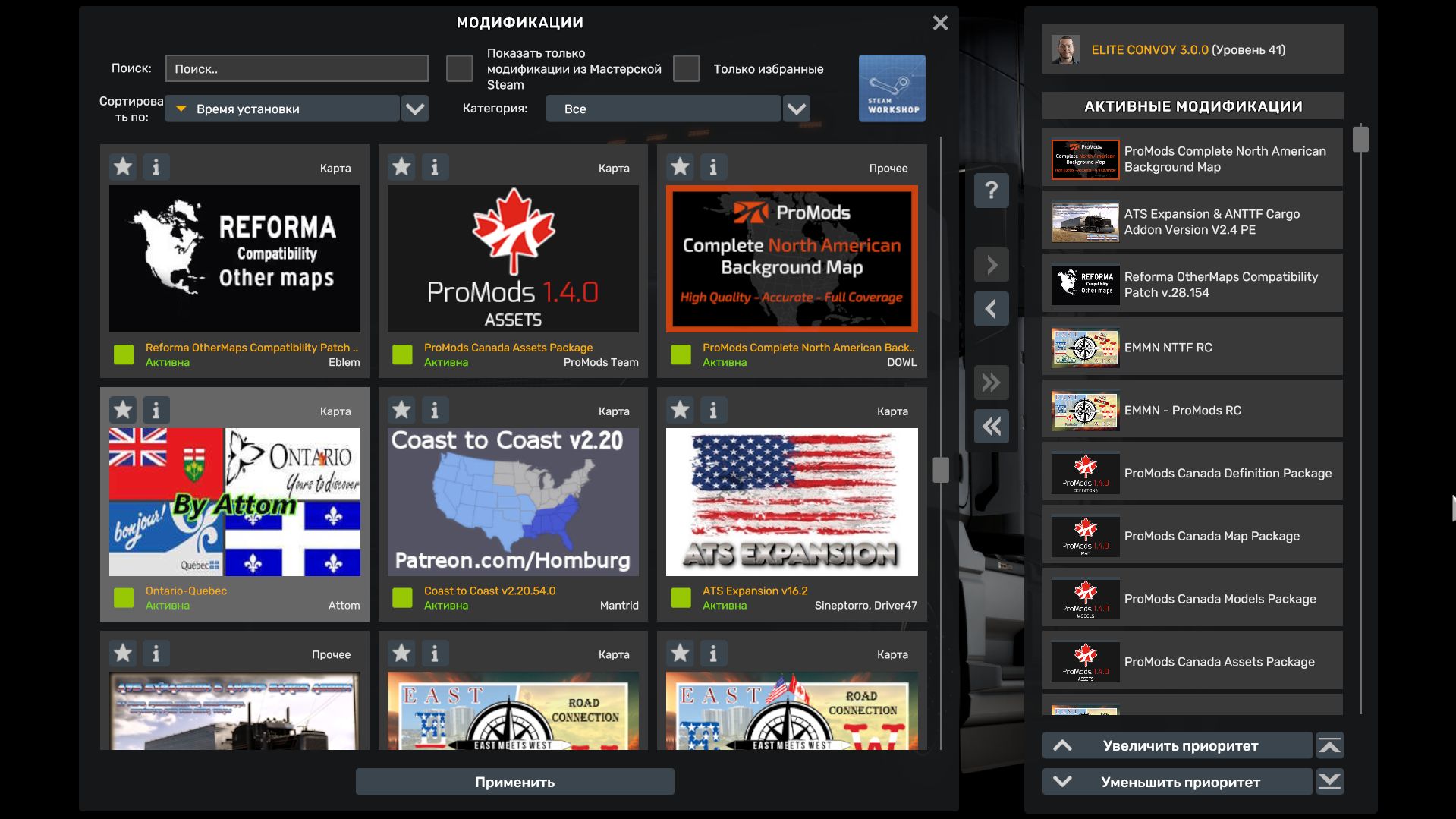Viewport: 1456px width, 819px height.
Task: Click the Reforma Compatibility Other maps thumbnail
Action: click(234, 259)
